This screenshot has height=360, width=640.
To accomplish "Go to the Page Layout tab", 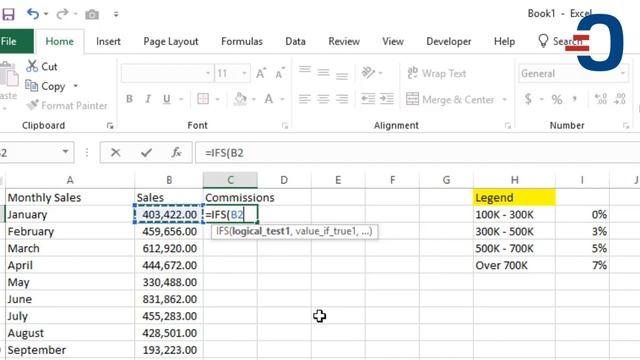I will click(171, 41).
